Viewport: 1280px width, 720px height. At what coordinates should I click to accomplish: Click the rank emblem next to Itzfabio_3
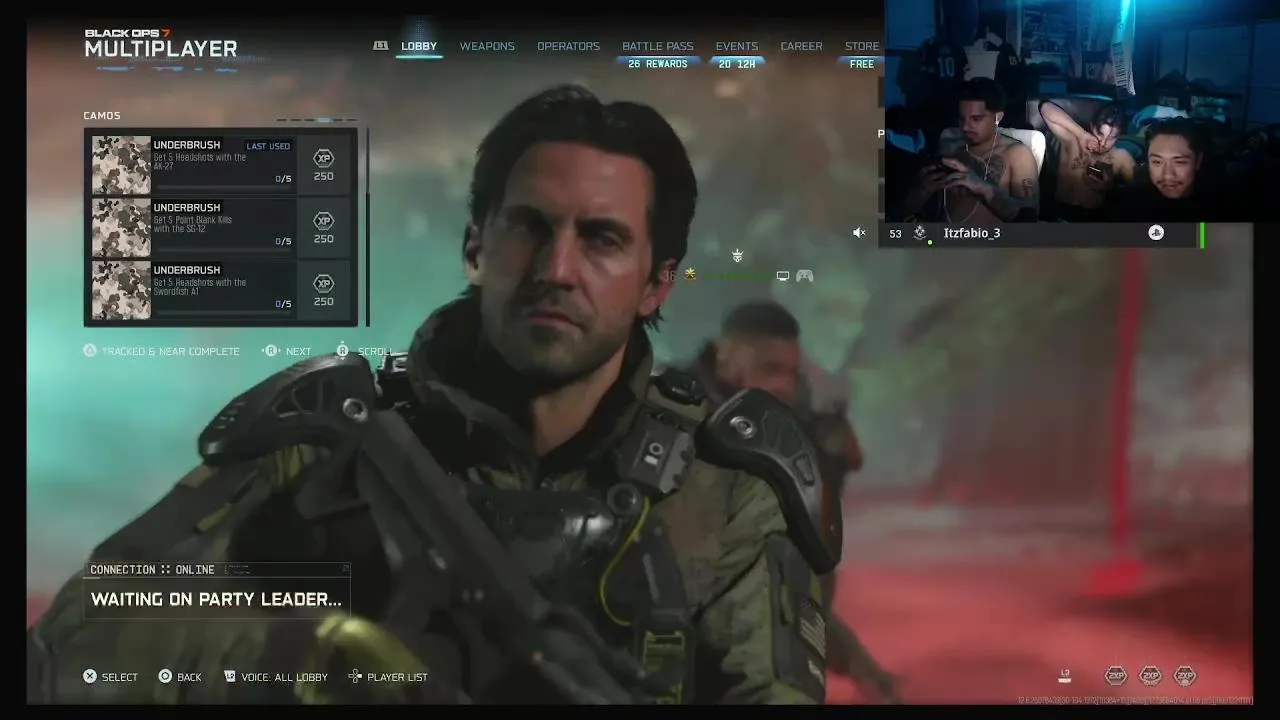tap(920, 233)
